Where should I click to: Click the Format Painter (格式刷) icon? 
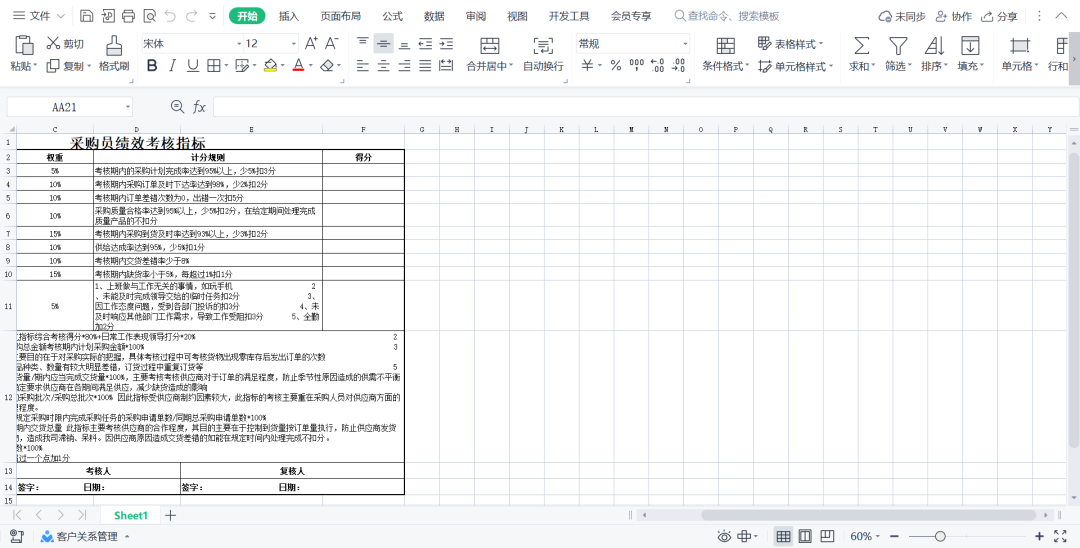tap(114, 45)
